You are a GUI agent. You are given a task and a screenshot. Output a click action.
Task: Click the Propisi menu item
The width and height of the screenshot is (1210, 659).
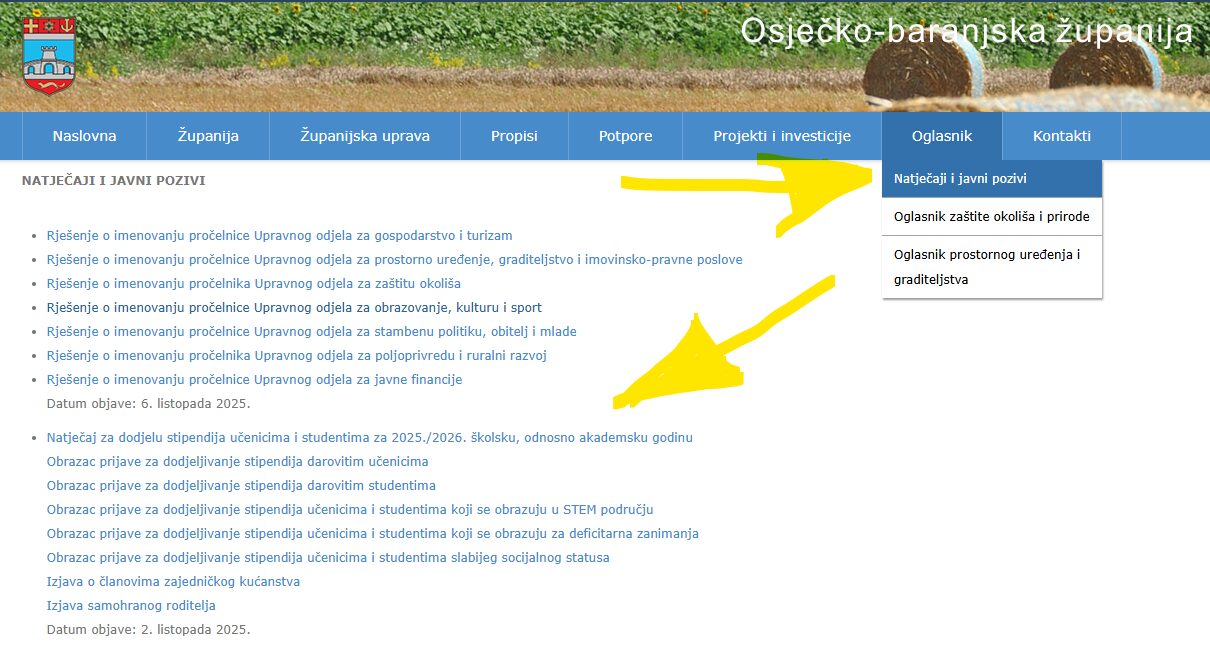pyautogui.click(x=514, y=136)
